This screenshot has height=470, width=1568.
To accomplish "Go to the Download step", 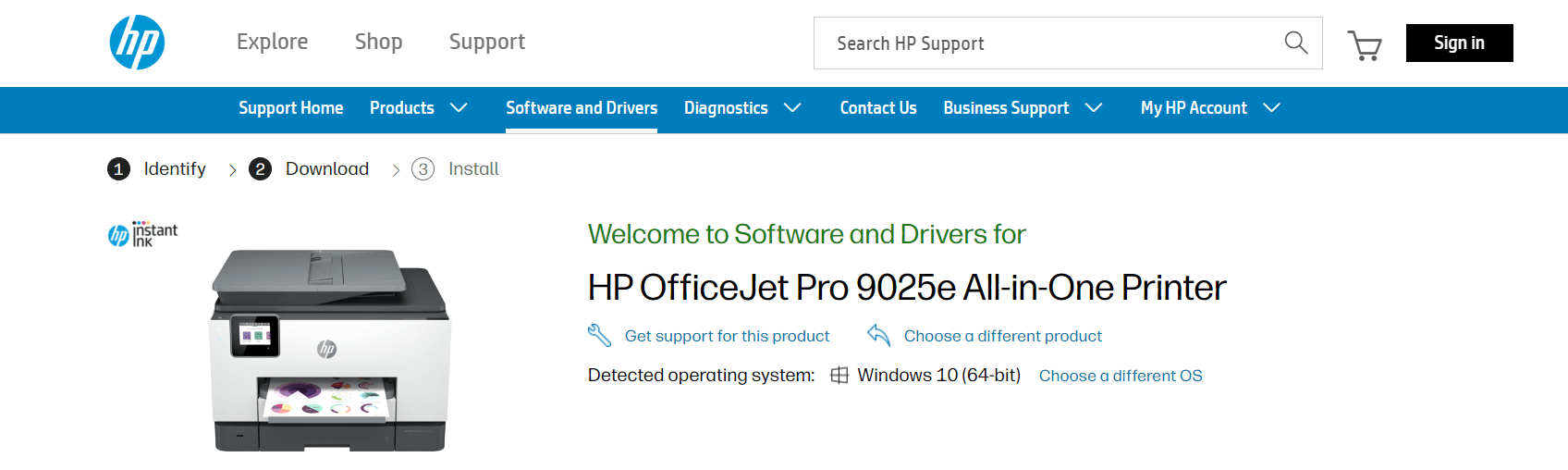I will tap(327, 169).
